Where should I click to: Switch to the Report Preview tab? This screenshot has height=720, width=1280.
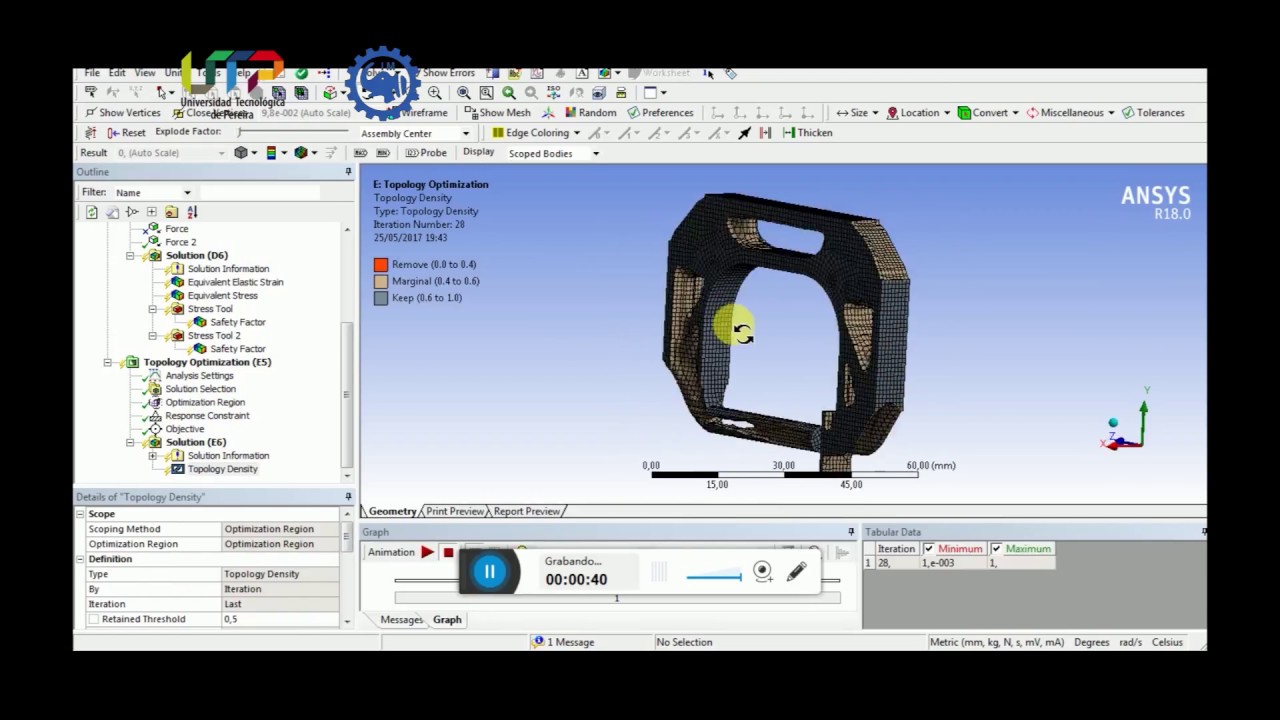point(526,511)
